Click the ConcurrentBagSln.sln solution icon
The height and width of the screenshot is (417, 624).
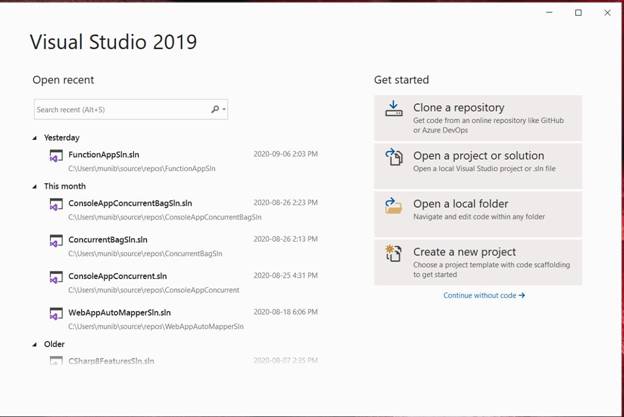pyautogui.click(x=56, y=241)
